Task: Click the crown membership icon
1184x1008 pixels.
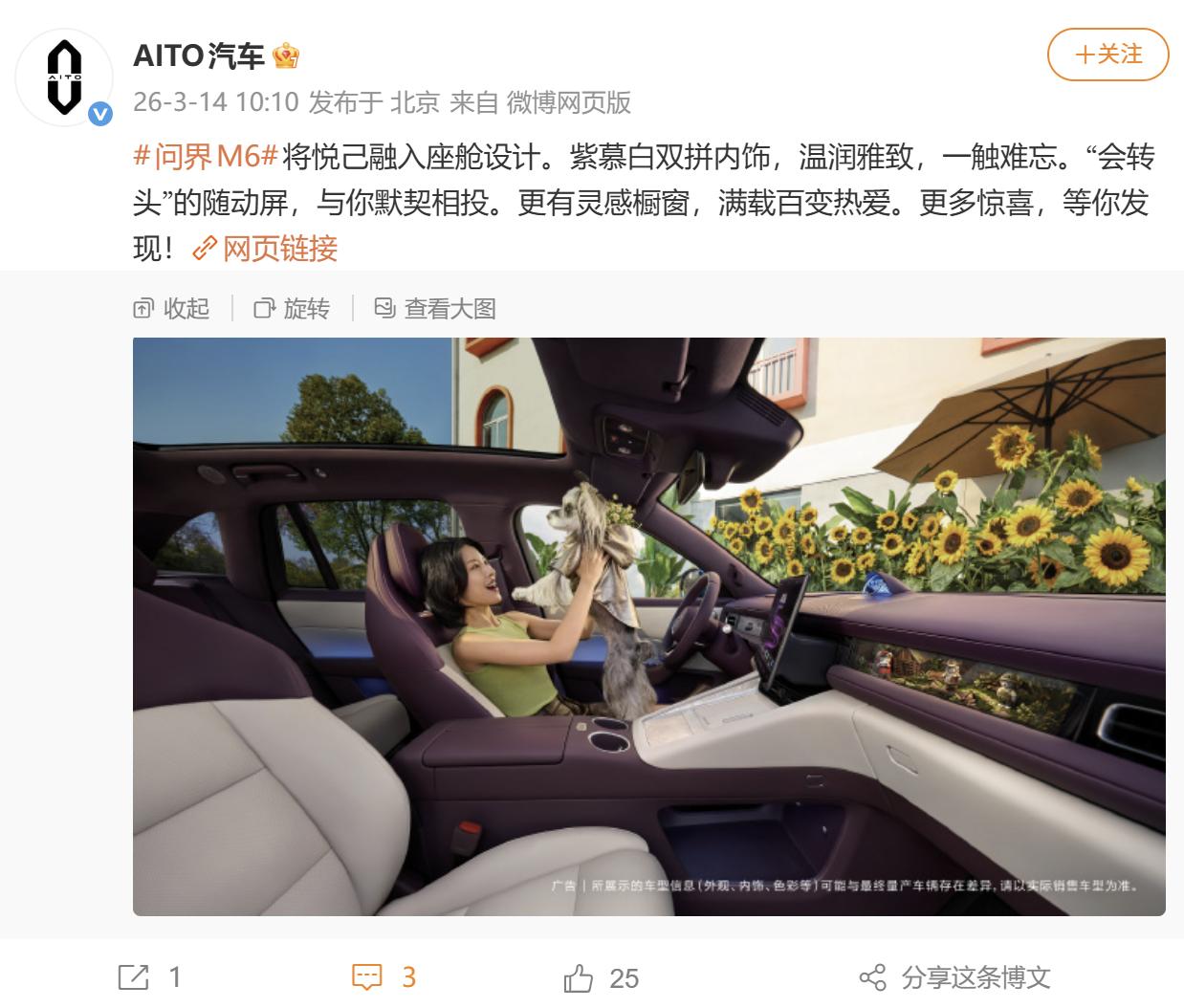Action: tap(286, 56)
